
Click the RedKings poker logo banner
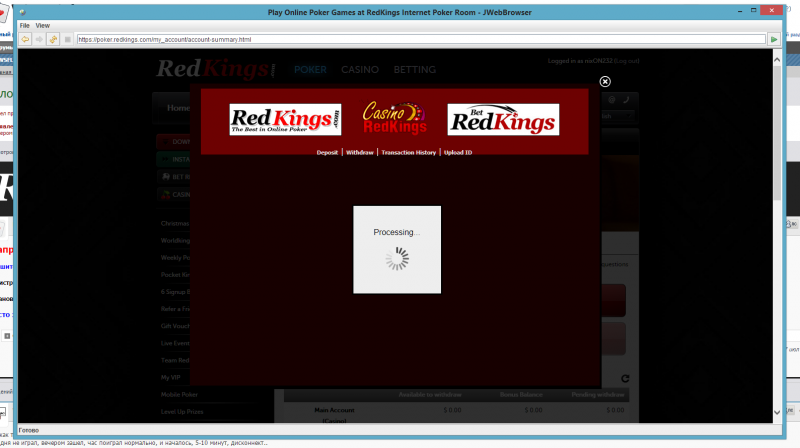(x=285, y=119)
